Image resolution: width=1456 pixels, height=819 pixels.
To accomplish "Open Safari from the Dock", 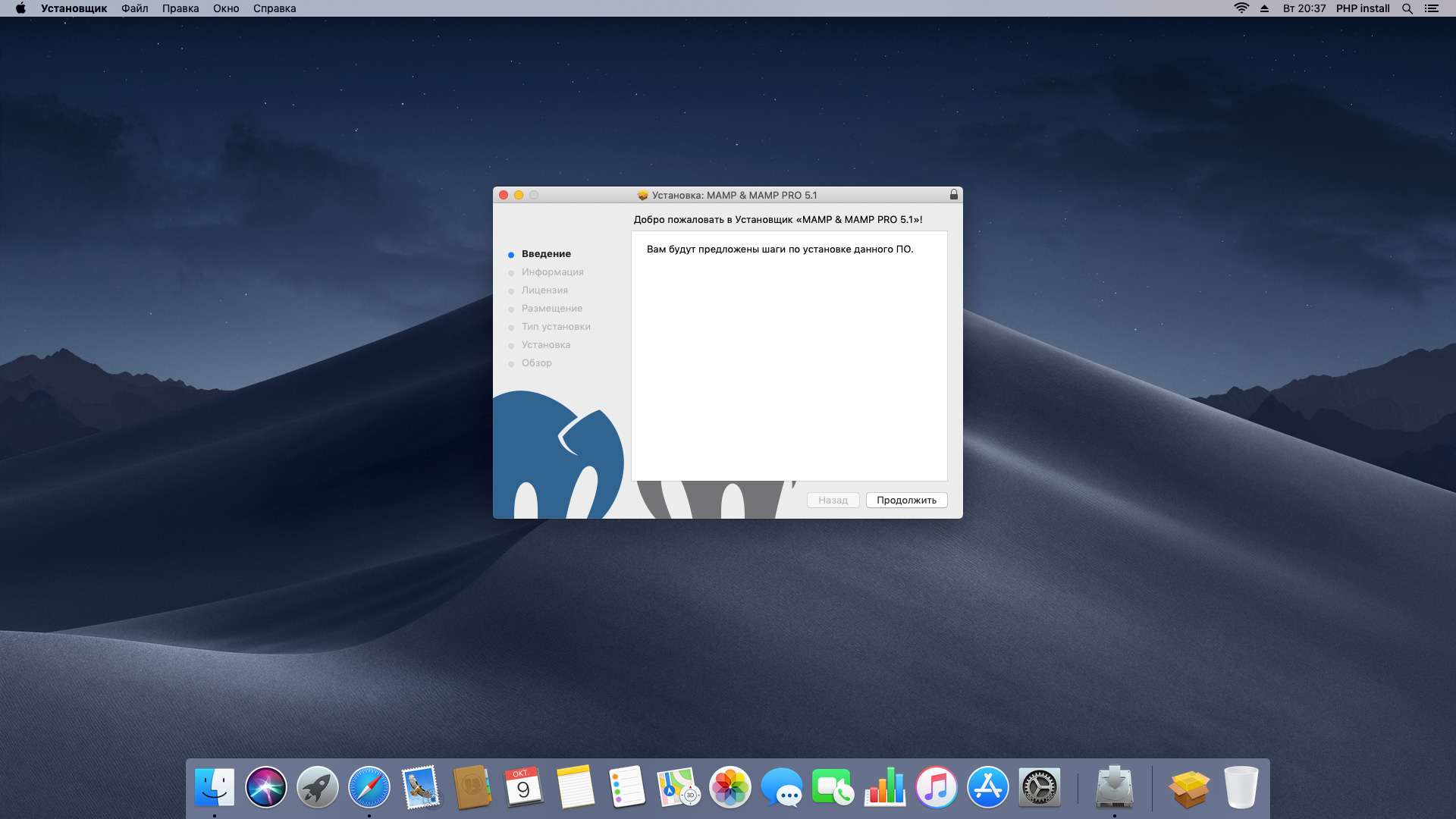I will point(369,787).
